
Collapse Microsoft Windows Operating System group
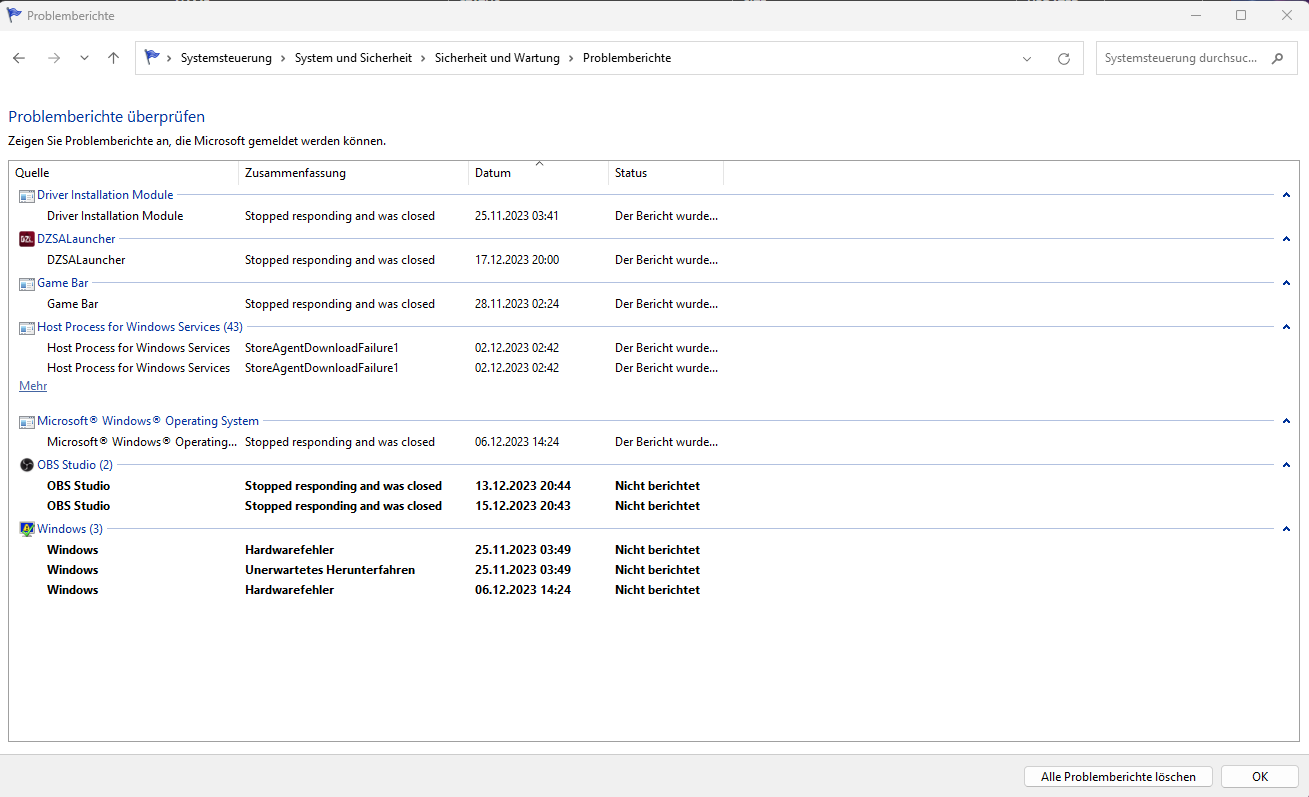(1286, 421)
